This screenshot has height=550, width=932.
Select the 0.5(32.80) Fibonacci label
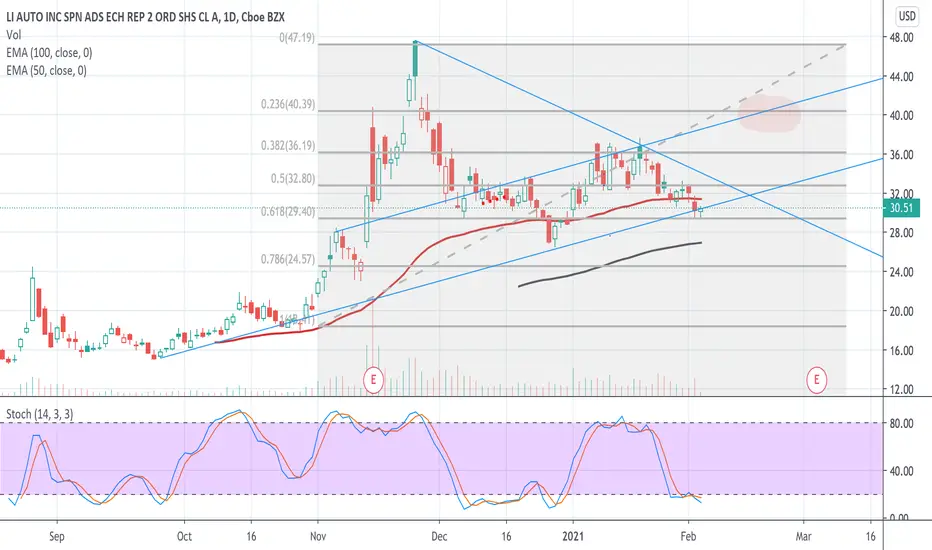pyautogui.click(x=292, y=178)
